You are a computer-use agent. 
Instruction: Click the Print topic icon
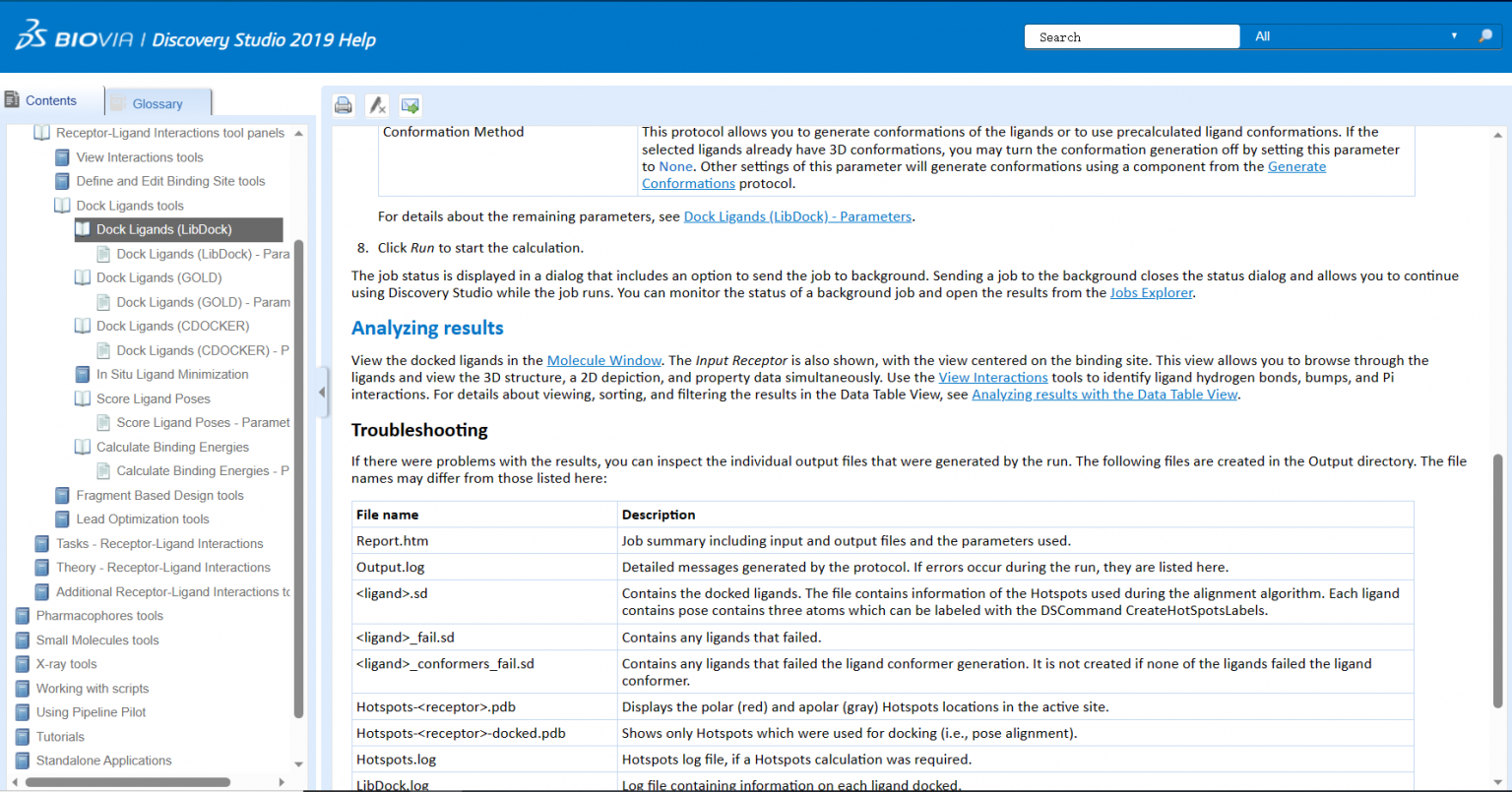(343, 105)
